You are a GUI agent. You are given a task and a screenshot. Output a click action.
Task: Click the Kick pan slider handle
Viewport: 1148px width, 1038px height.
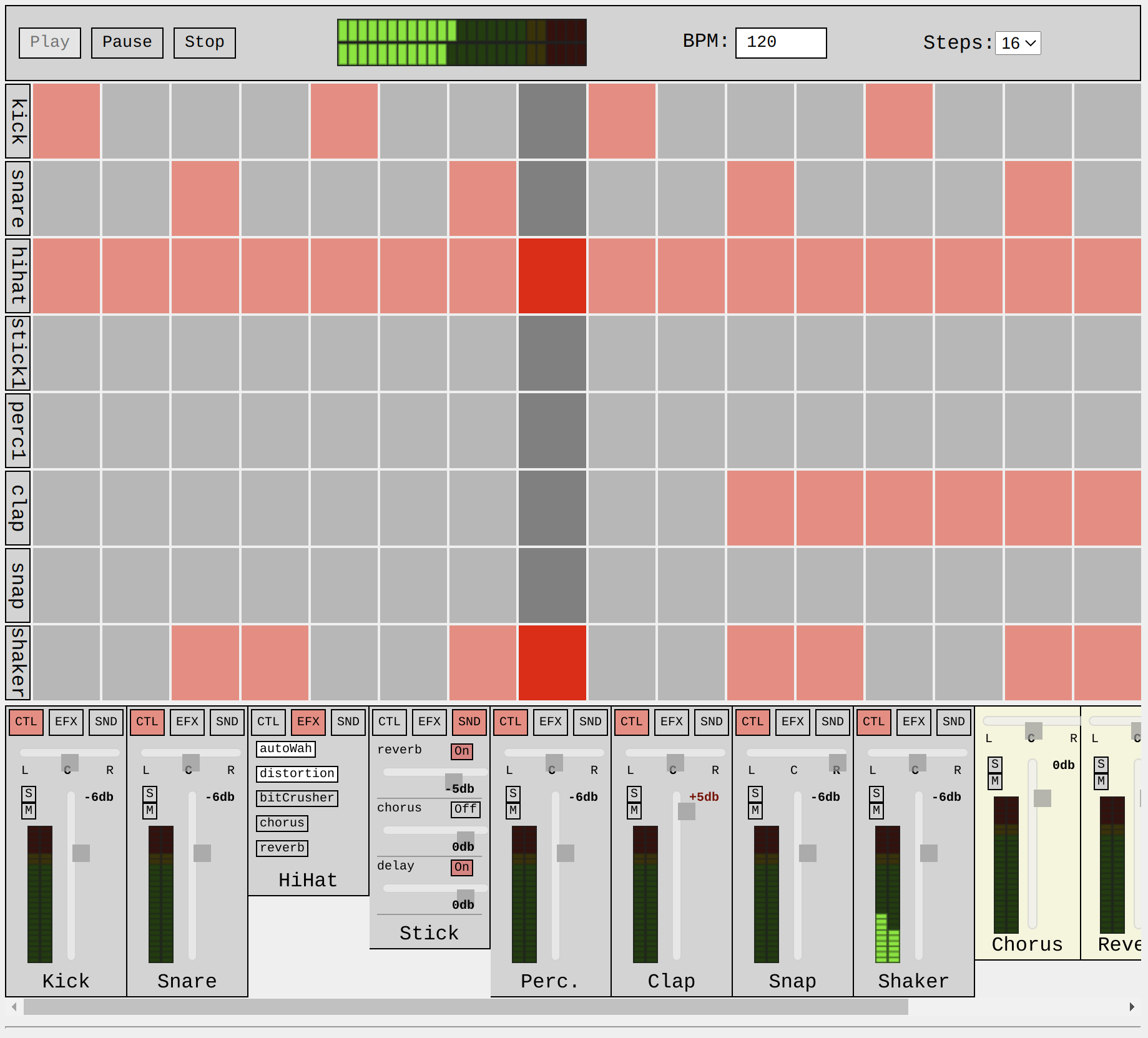point(70,763)
